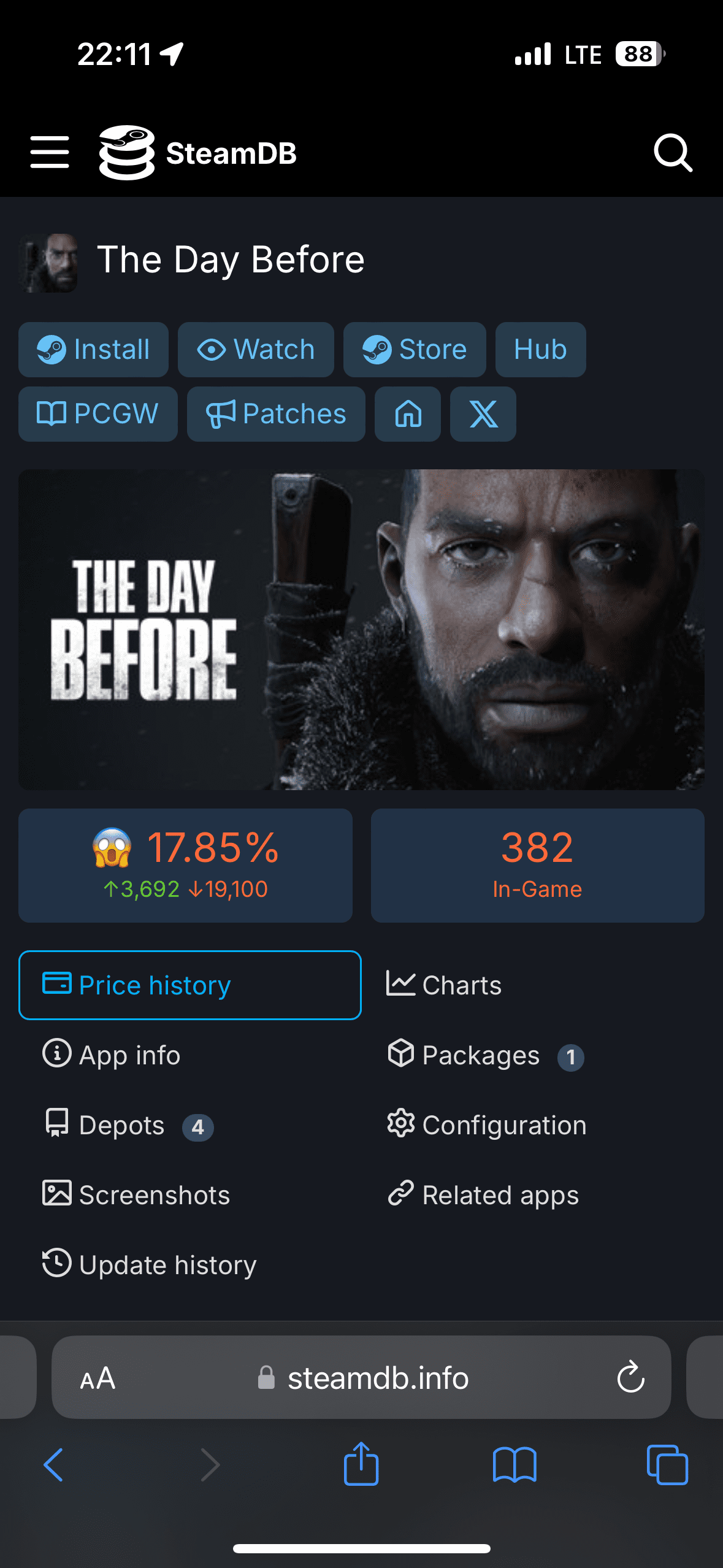The width and height of the screenshot is (723, 1568).
Task: Open the AA reader options menu
Action: (98, 1378)
